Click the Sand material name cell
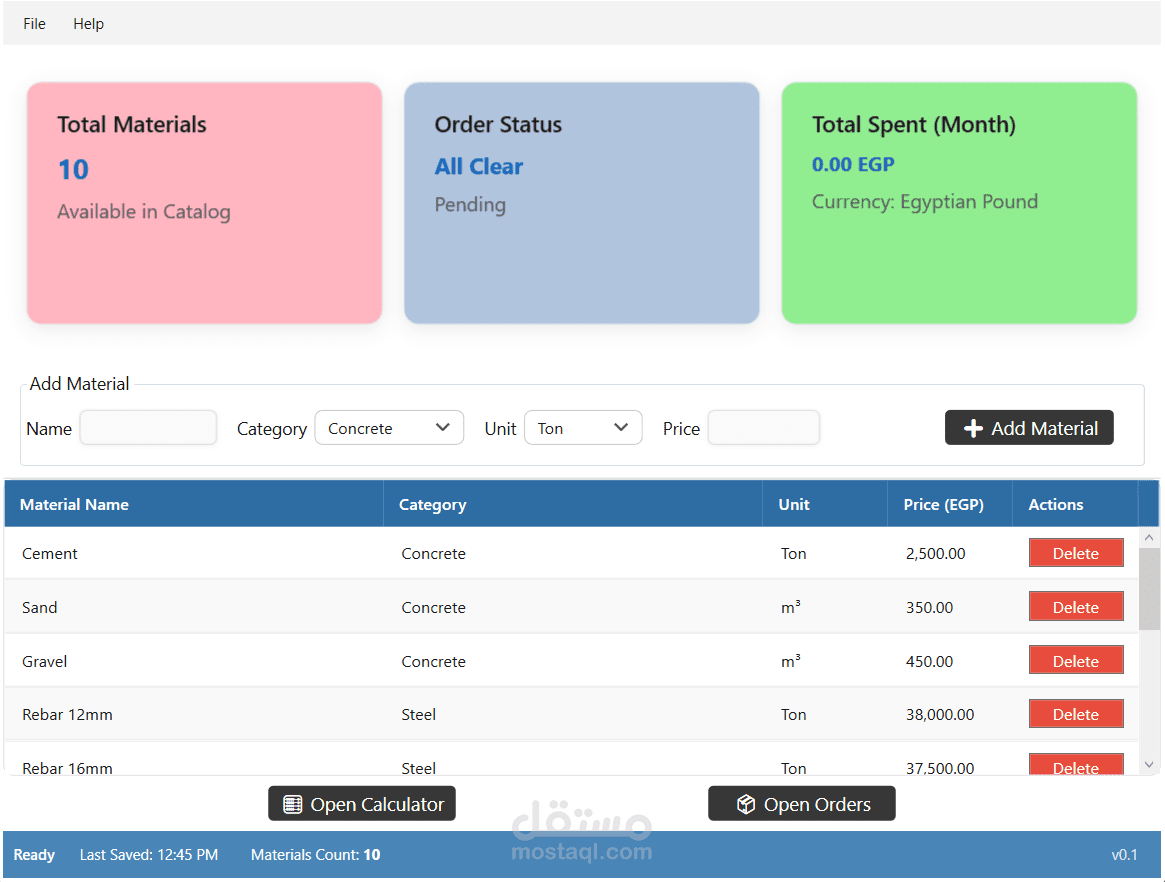1165x882 pixels. (39, 608)
